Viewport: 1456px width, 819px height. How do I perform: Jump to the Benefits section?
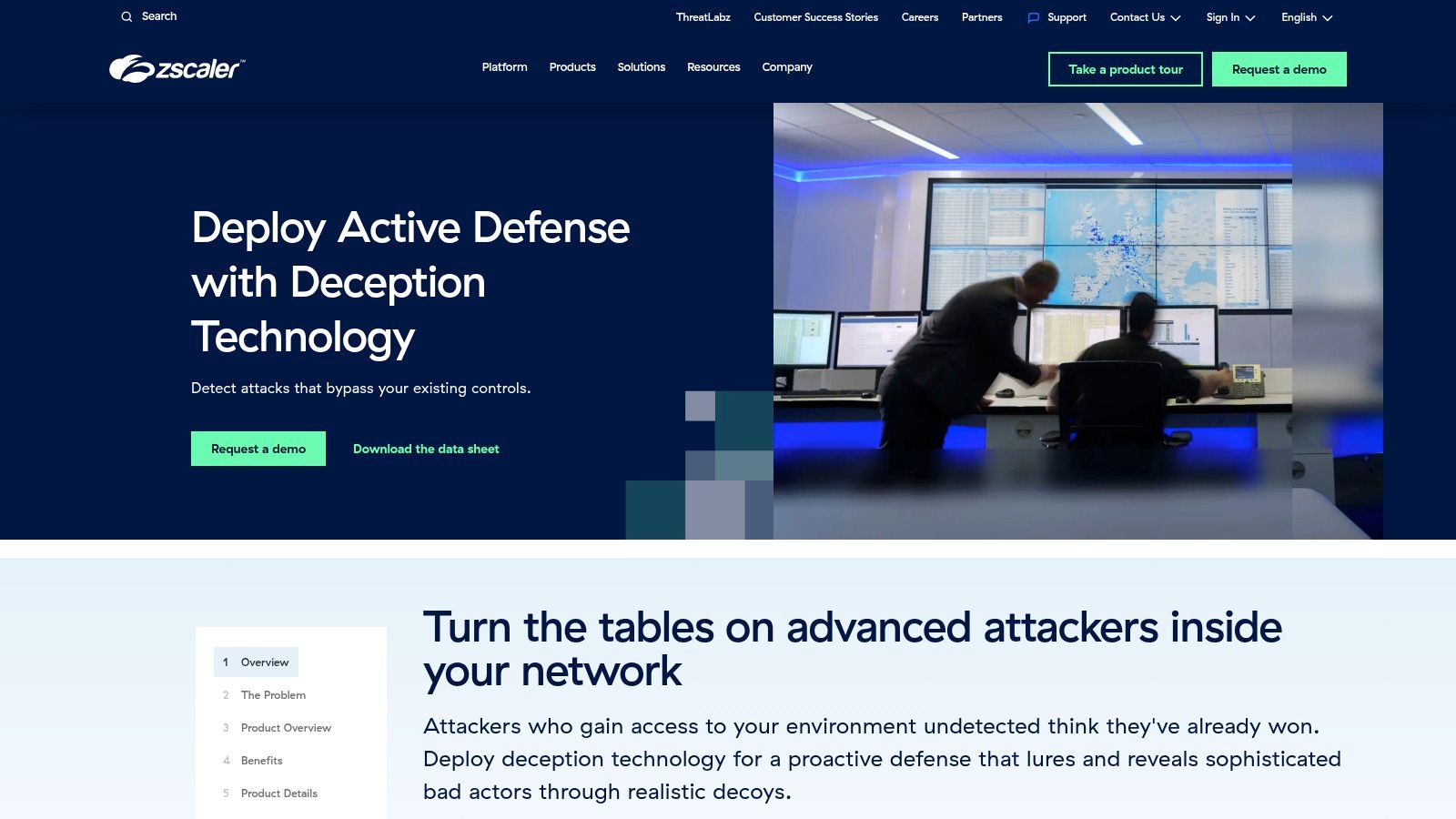pyautogui.click(x=261, y=760)
